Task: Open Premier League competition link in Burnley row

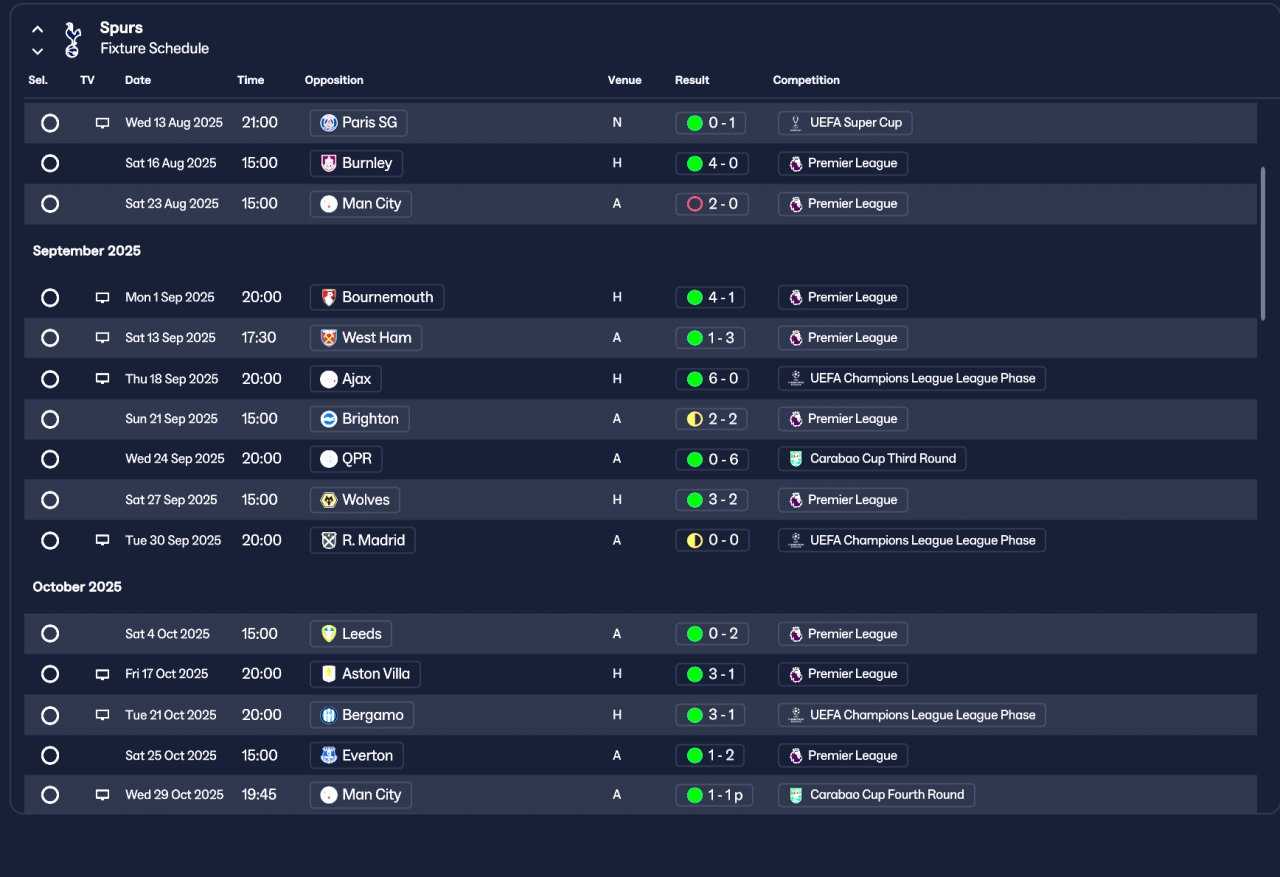Action: pos(843,163)
